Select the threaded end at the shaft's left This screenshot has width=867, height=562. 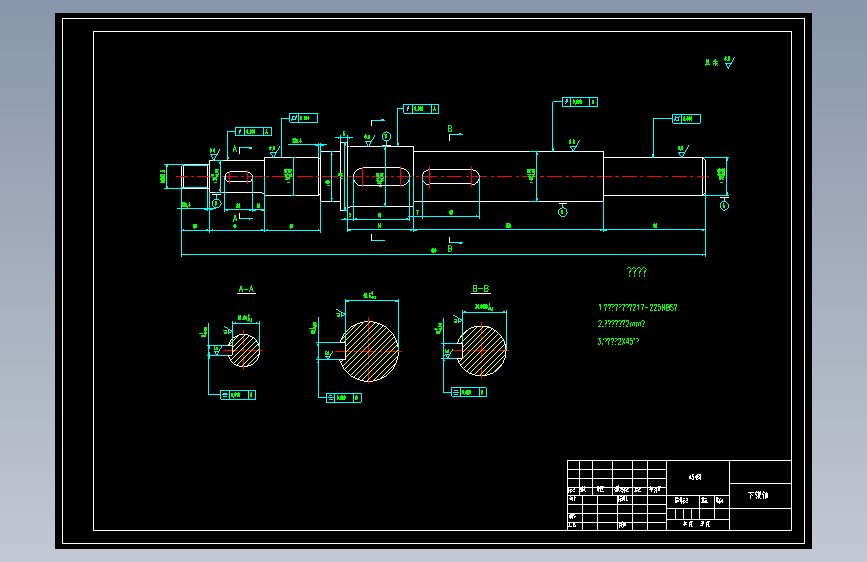195,176
